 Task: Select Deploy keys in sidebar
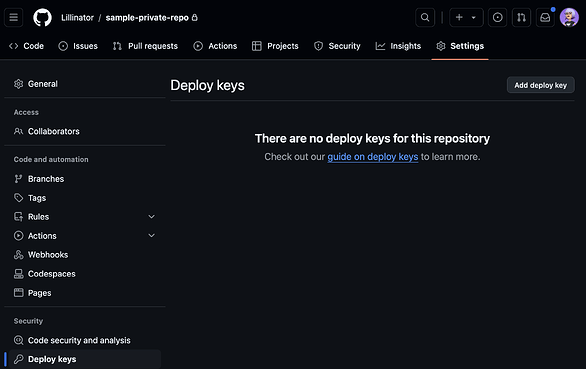(85, 359)
